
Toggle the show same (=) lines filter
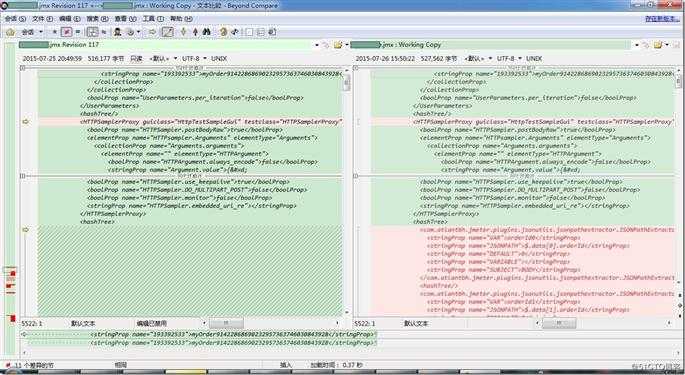click(x=78, y=32)
